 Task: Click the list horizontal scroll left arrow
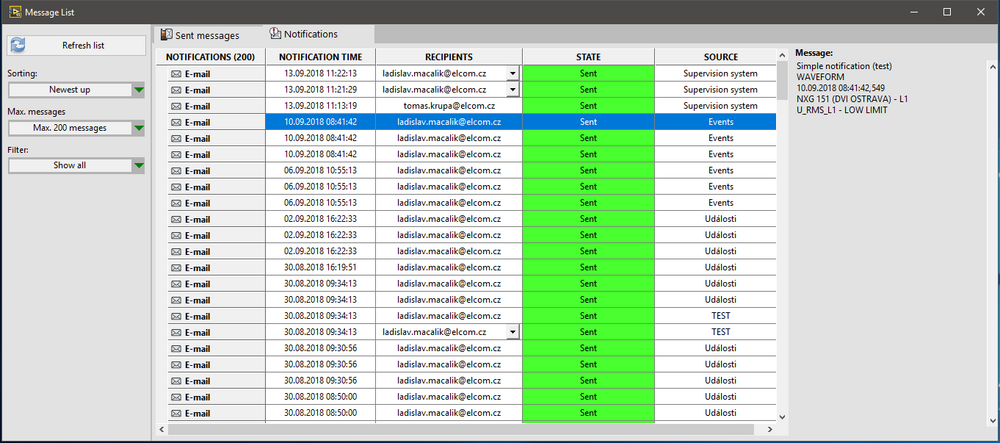pyautogui.click(x=162, y=430)
